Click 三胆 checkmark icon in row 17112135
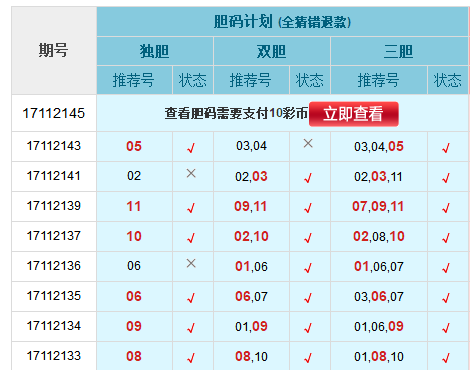This screenshot has height=370, width=470. 446,298
